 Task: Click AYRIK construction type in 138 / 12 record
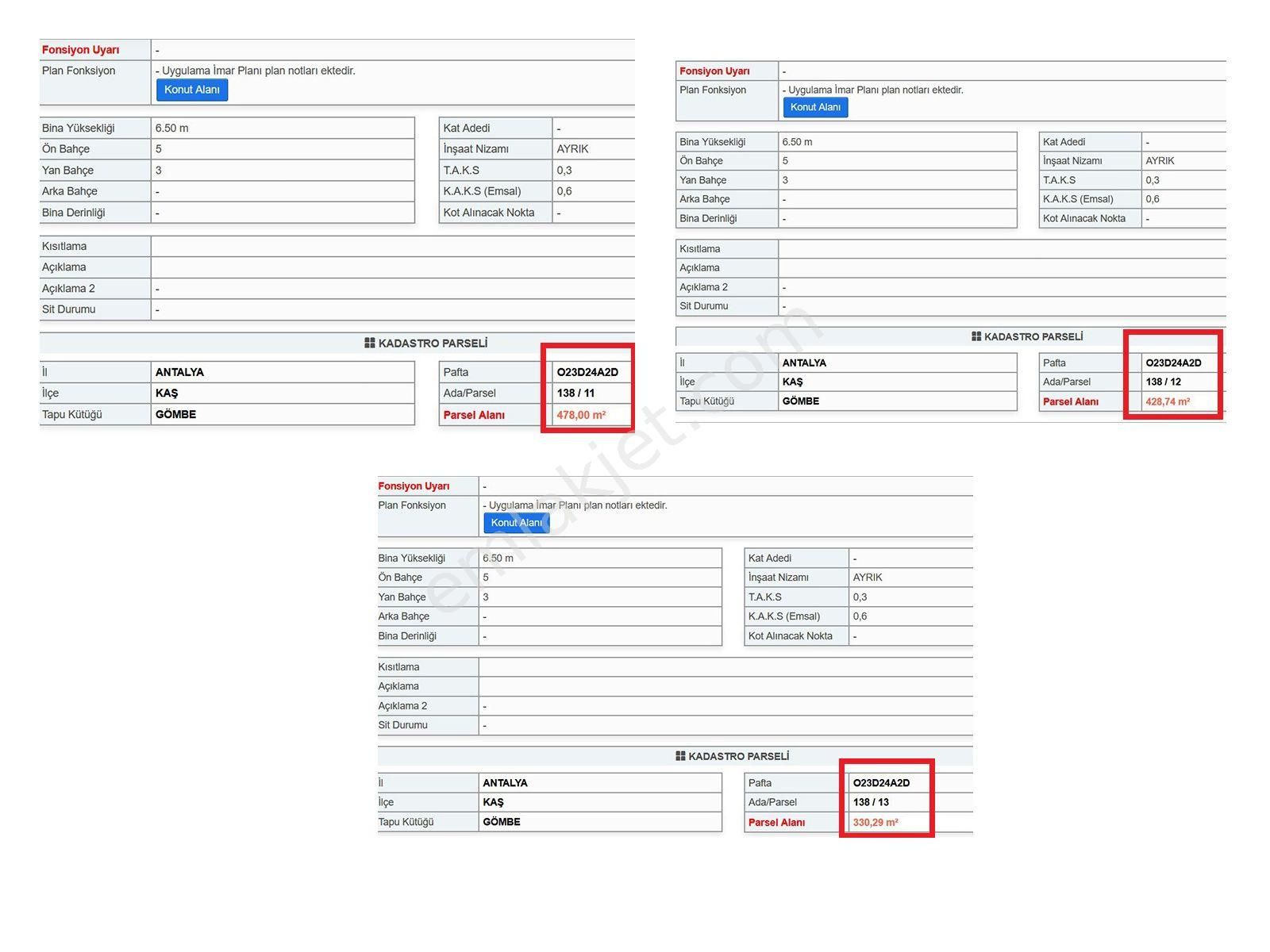[x=1160, y=160]
